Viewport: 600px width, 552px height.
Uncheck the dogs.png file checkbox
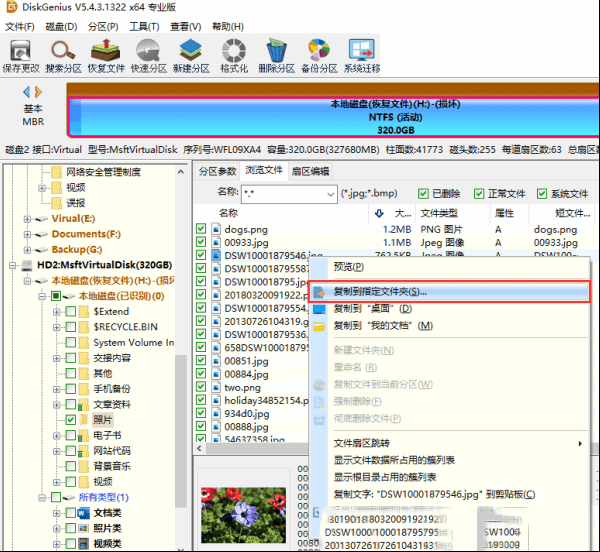point(201,229)
